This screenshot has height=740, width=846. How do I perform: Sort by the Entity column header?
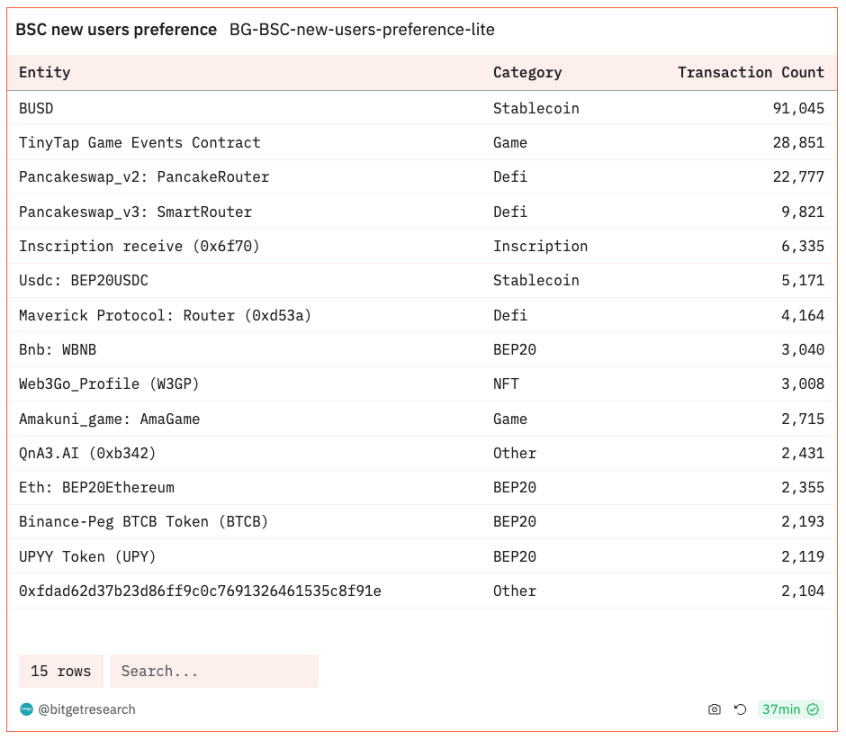point(45,72)
